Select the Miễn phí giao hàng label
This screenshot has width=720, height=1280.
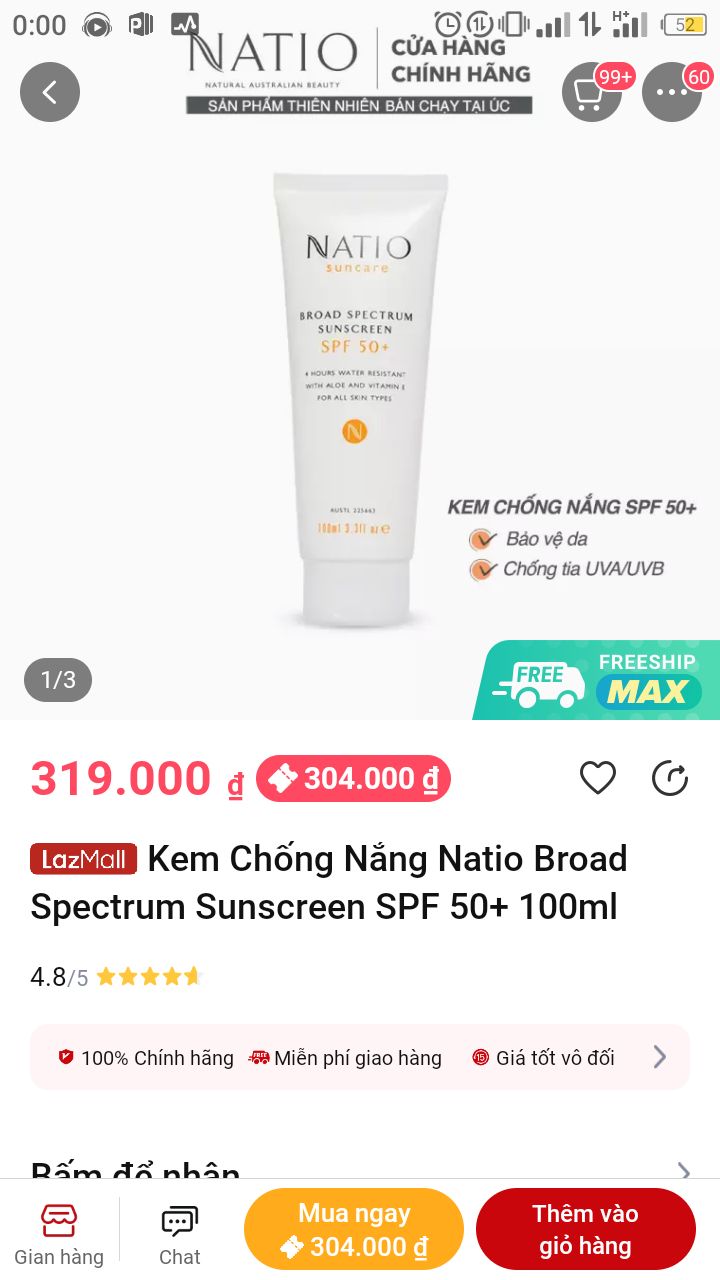pos(345,1057)
